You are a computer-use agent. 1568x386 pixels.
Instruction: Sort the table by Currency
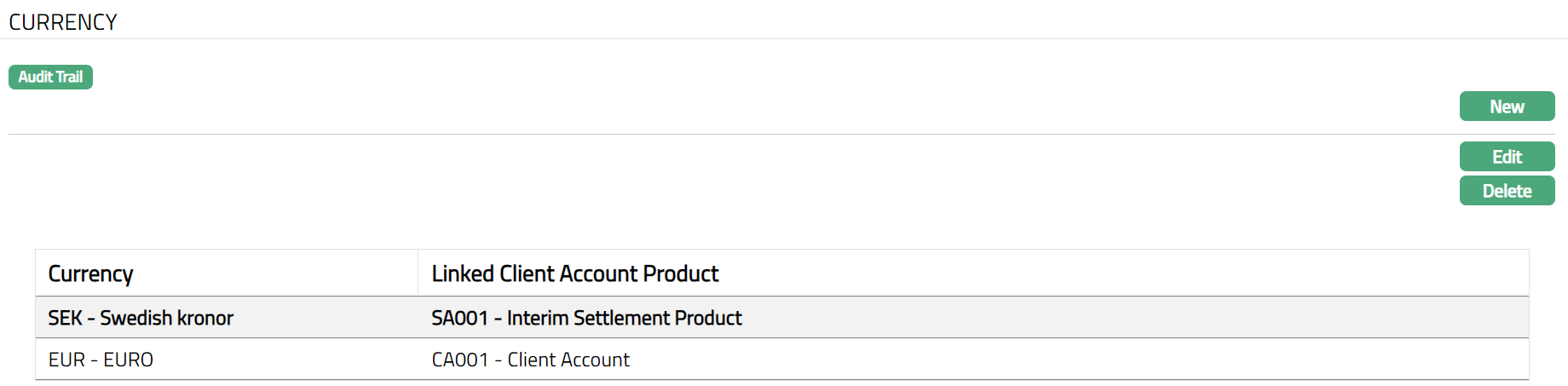coord(91,274)
